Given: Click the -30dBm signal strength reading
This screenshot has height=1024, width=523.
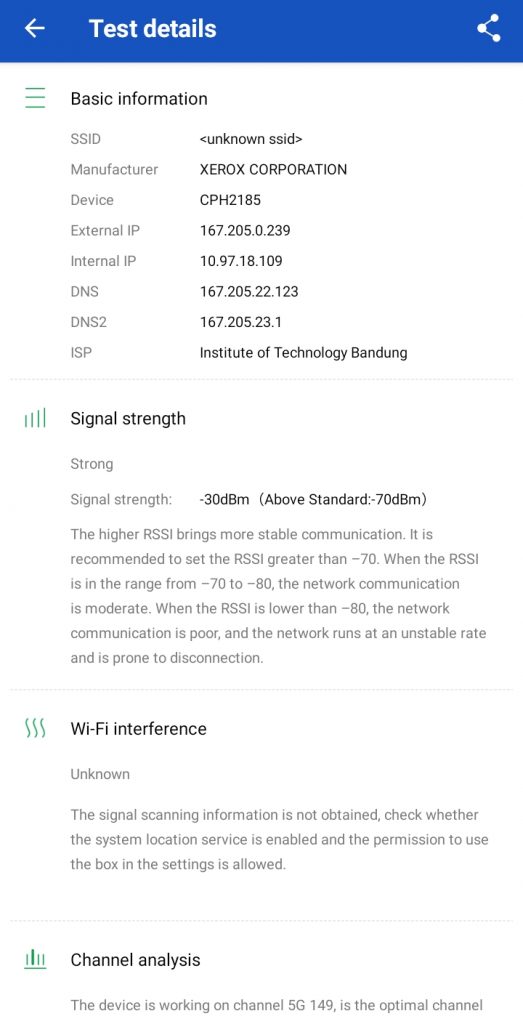Looking at the screenshot, I should click(225, 500).
